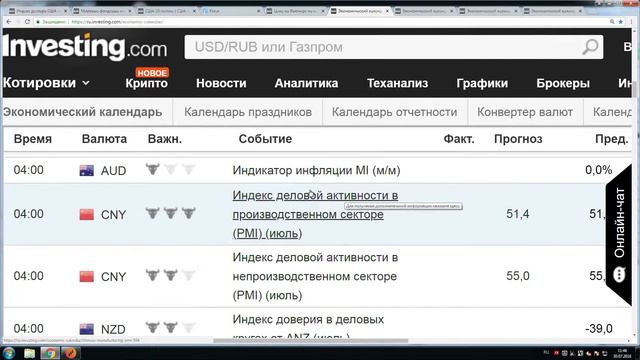Click the three bull icons in manufacturing PMI row

tap(171, 213)
